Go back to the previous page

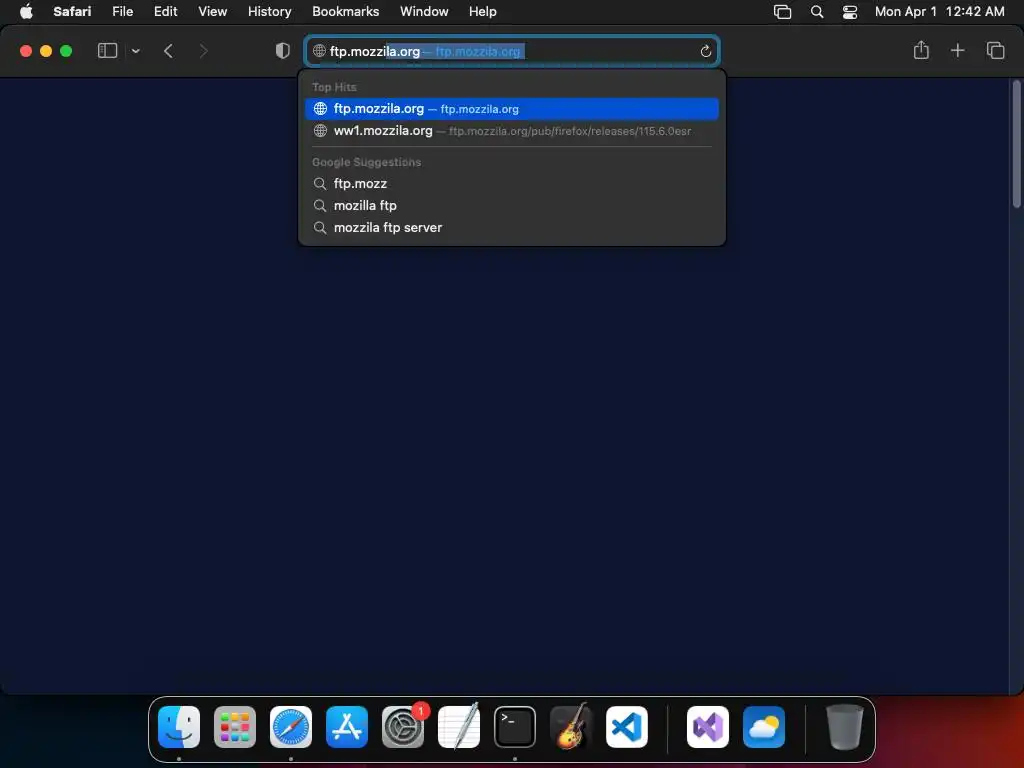pos(168,51)
